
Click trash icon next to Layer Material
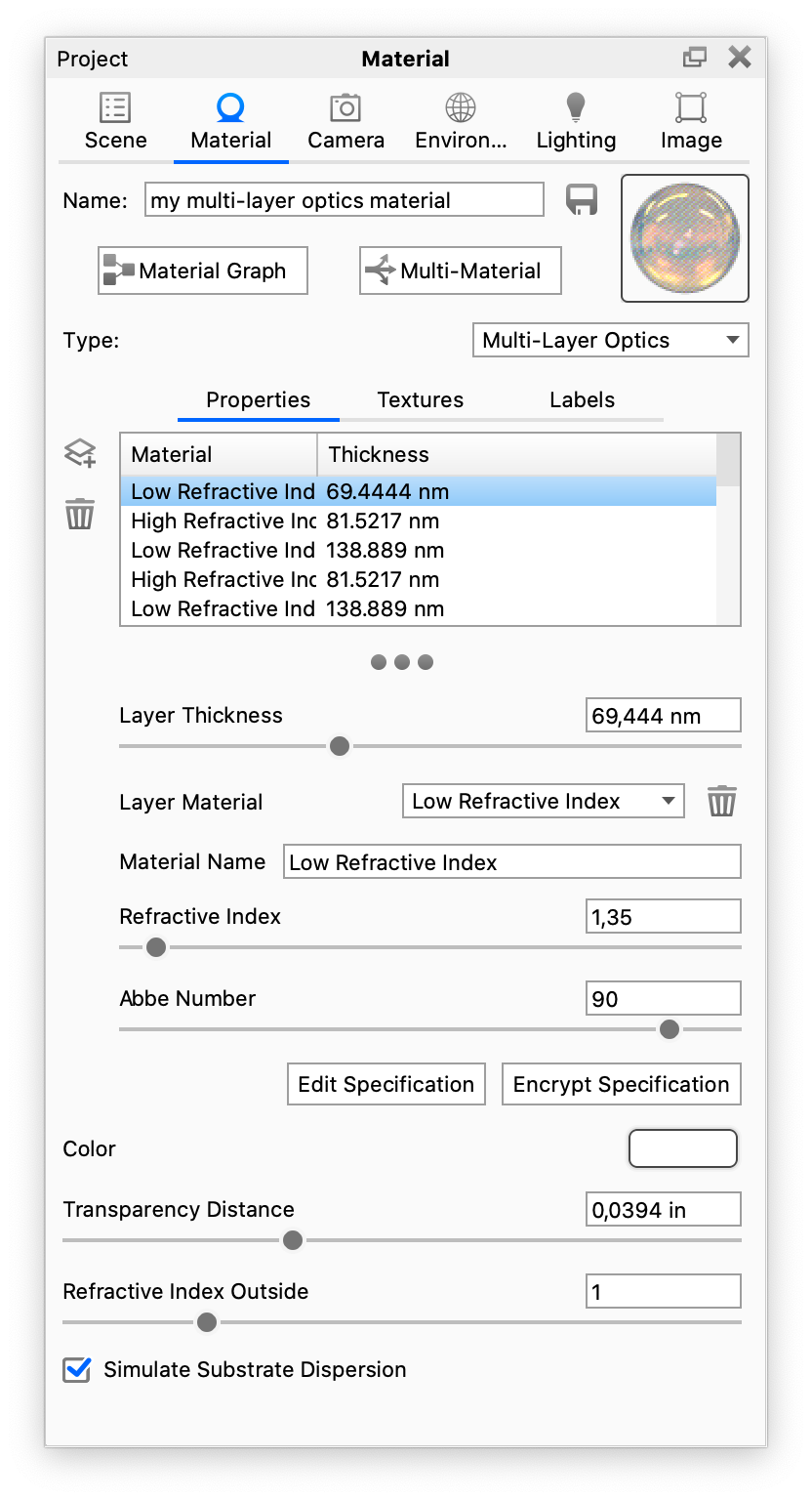coord(721,801)
